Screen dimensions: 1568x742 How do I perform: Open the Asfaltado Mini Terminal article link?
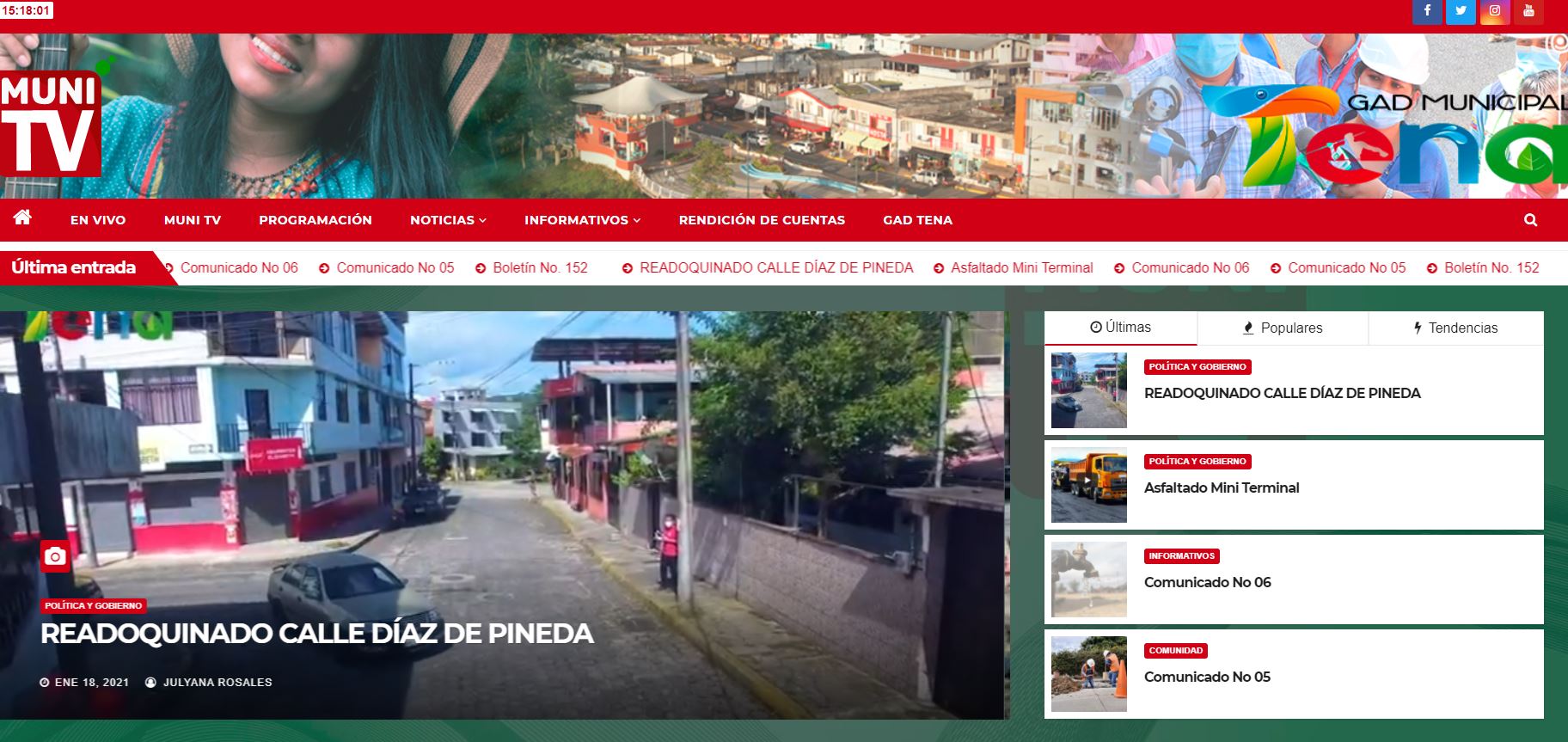click(1221, 488)
